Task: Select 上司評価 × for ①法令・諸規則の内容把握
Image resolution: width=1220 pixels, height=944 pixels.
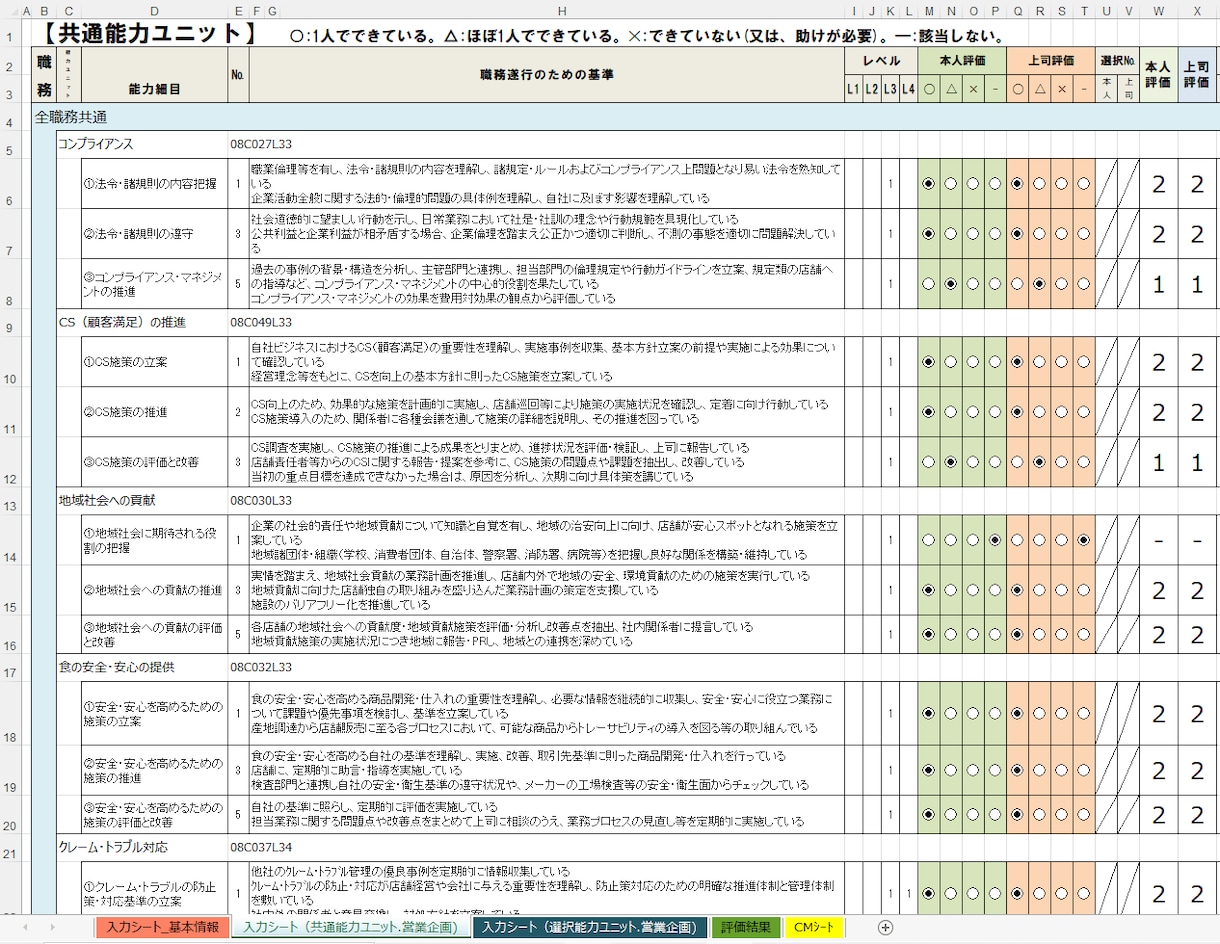Action: pos(1062,184)
